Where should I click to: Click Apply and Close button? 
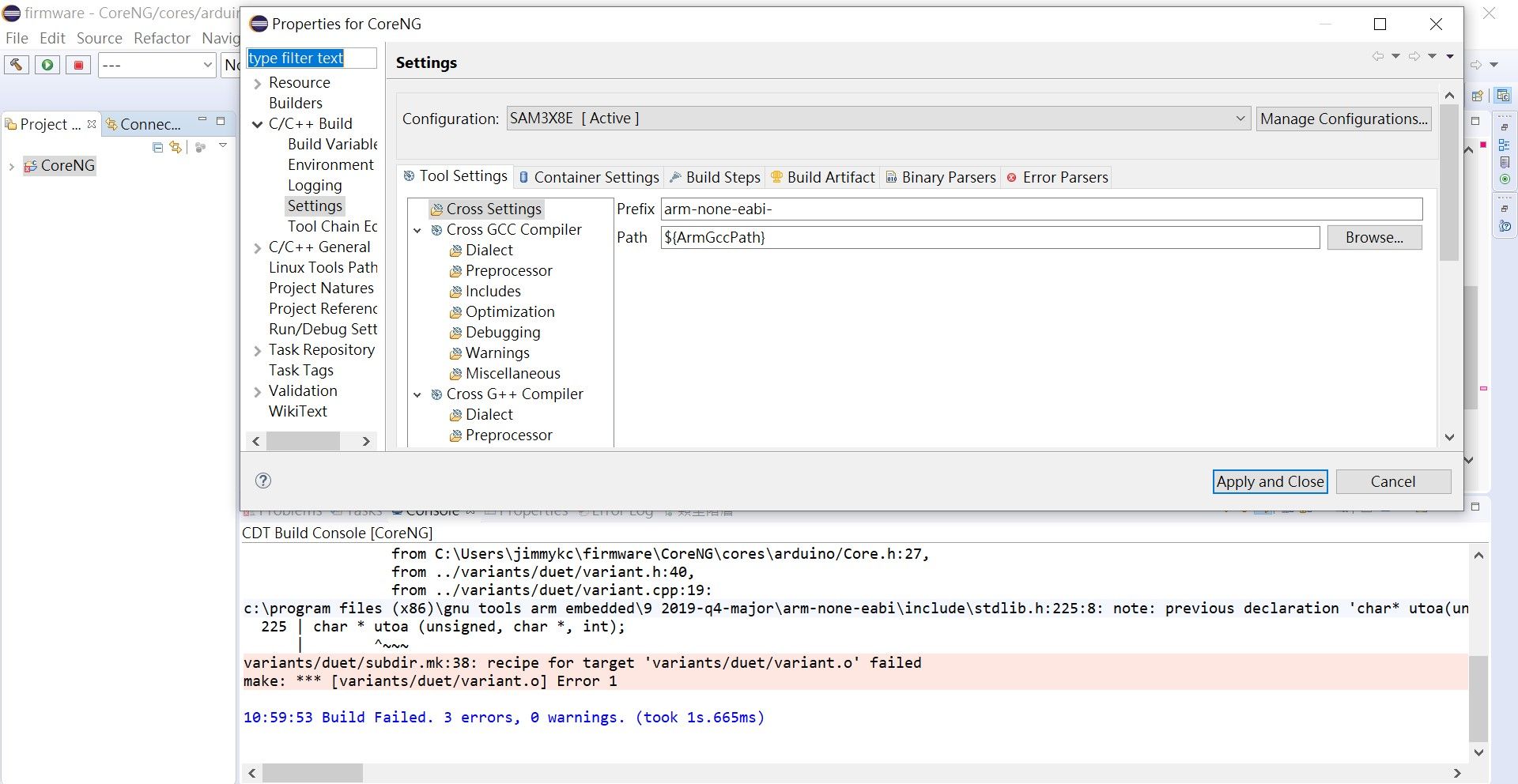click(1270, 481)
